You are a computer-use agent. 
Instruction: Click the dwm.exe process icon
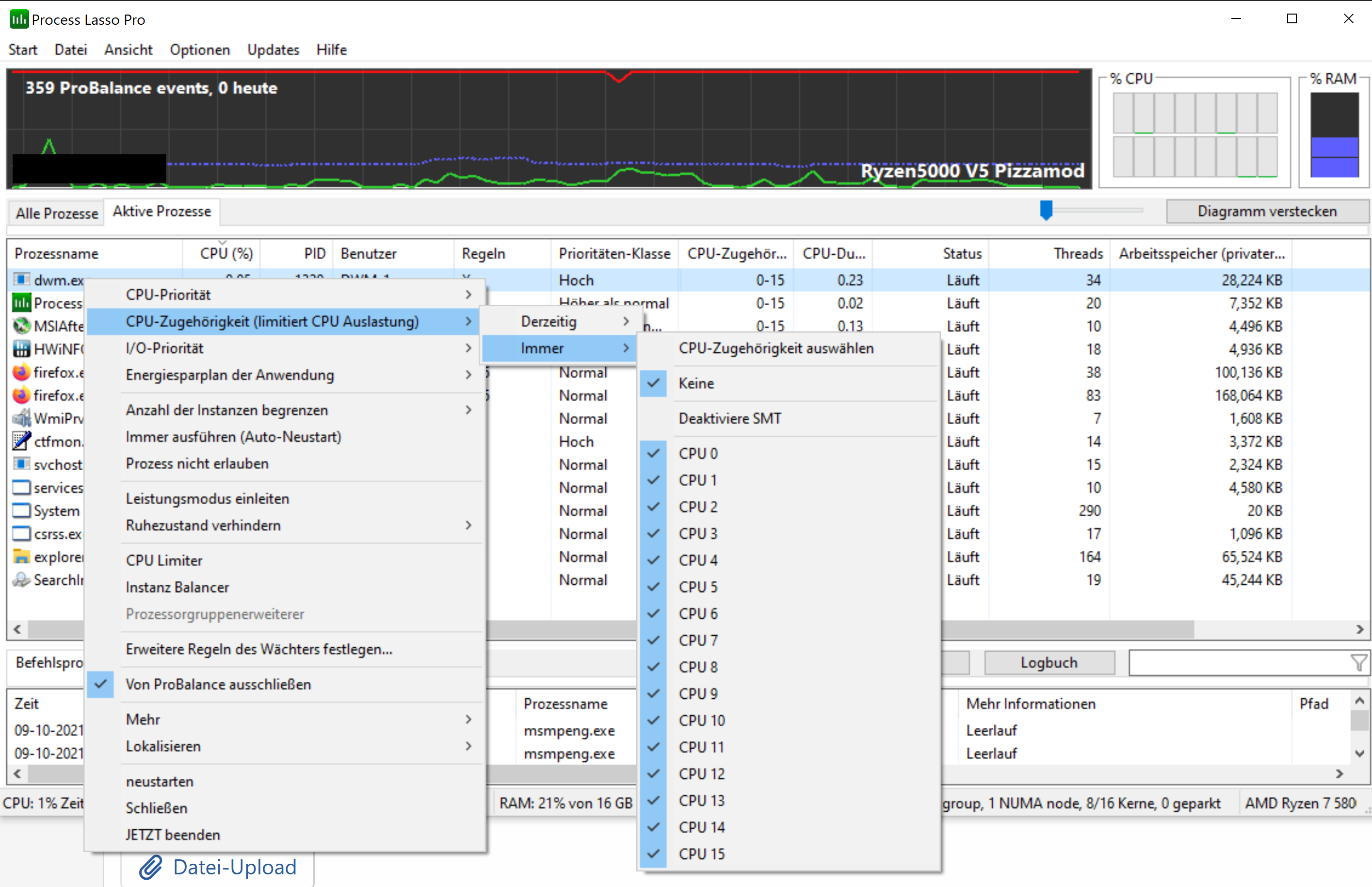(x=21, y=280)
